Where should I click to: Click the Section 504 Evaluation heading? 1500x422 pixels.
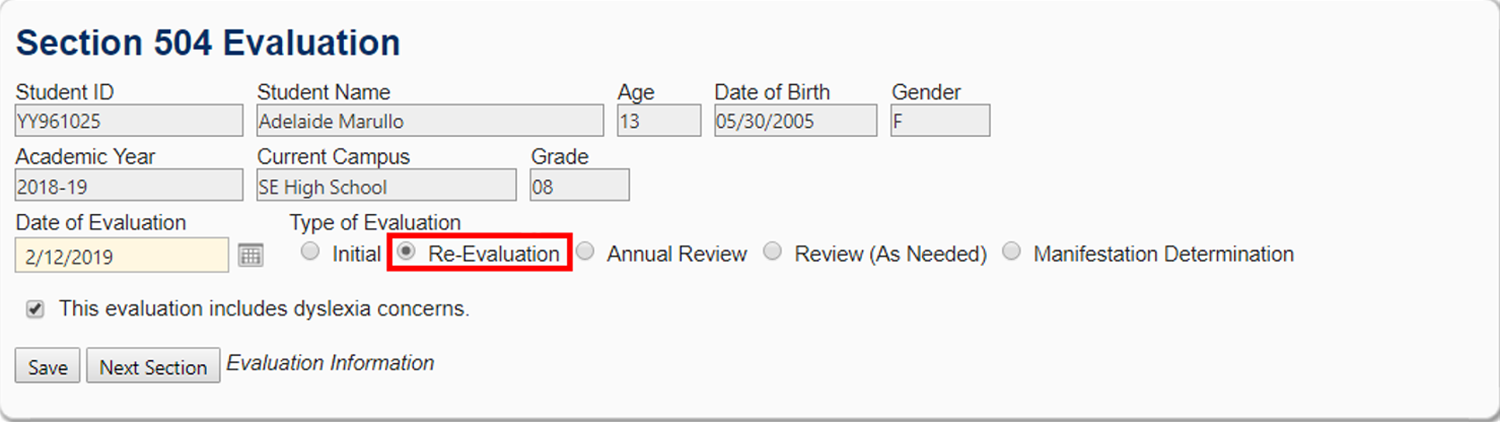208,43
